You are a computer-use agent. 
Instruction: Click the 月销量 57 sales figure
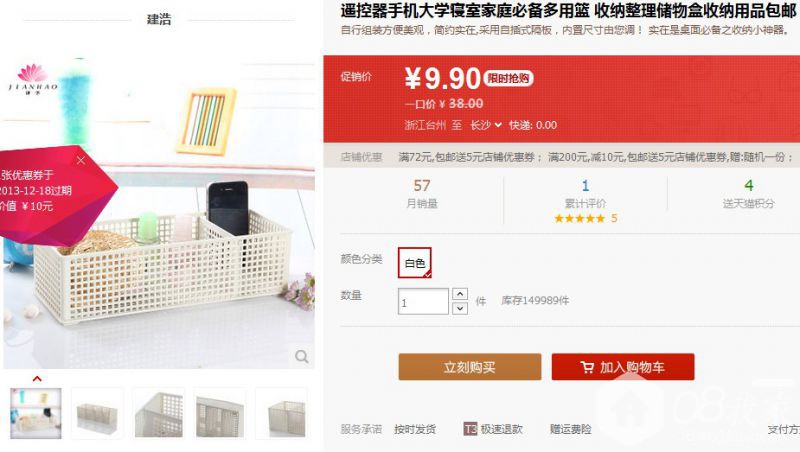click(422, 186)
